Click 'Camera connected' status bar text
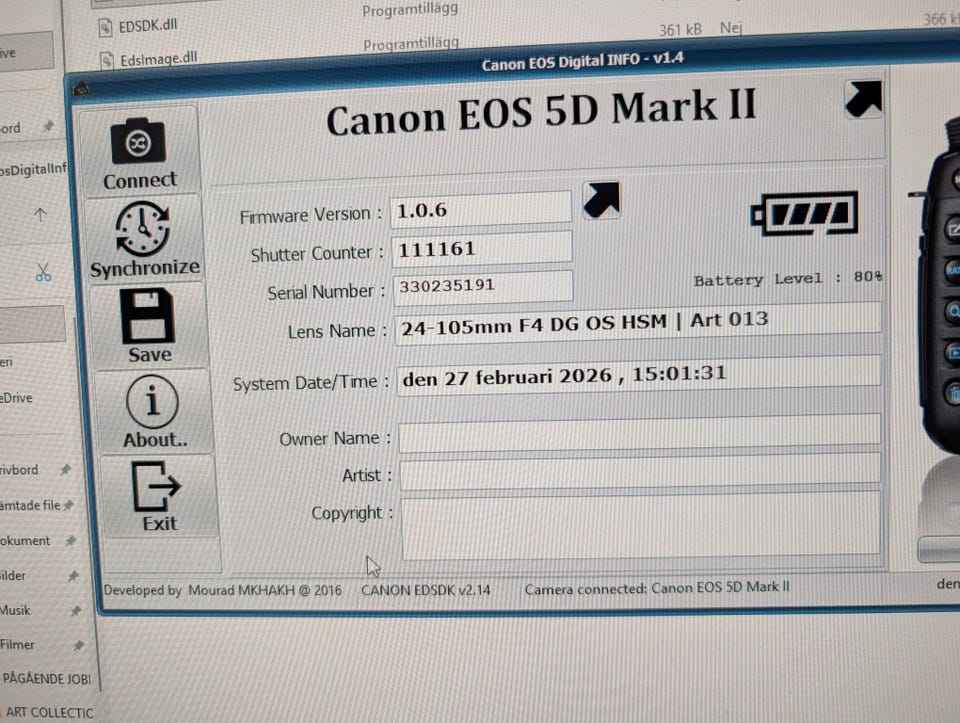 pos(657,588)
